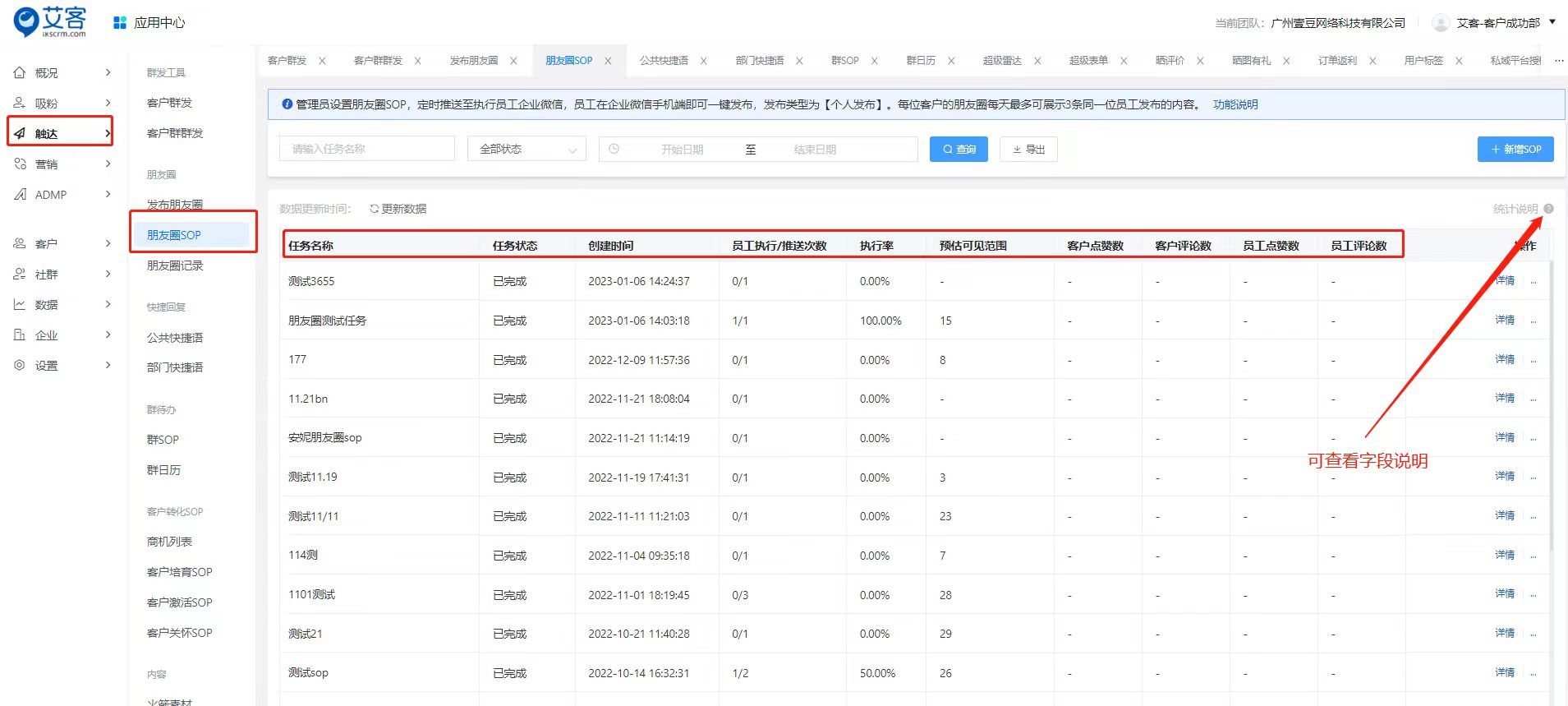Open the 全部状态 status dropdown

point(526,149)
